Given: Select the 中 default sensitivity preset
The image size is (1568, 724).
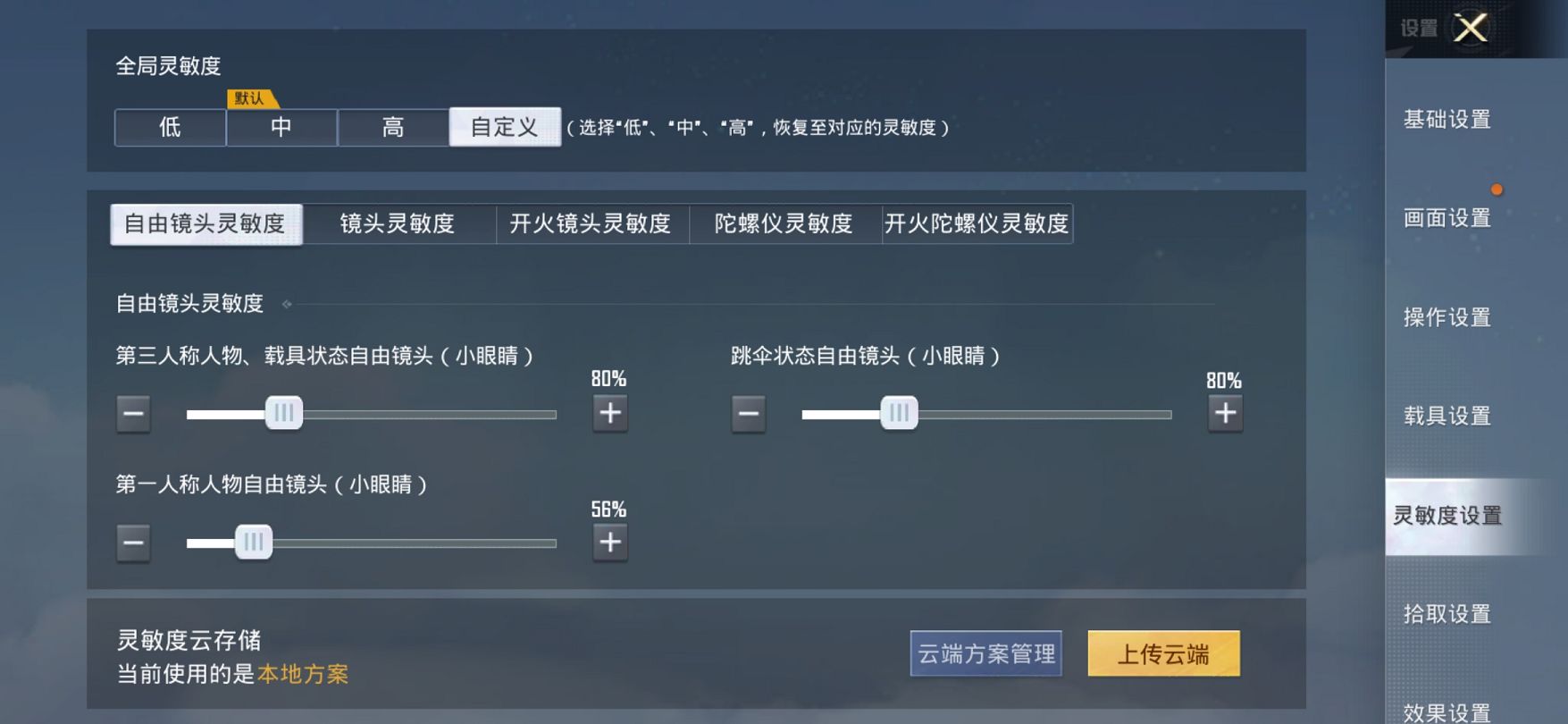Looking at the screenshot, I should [x=281, y=128].
